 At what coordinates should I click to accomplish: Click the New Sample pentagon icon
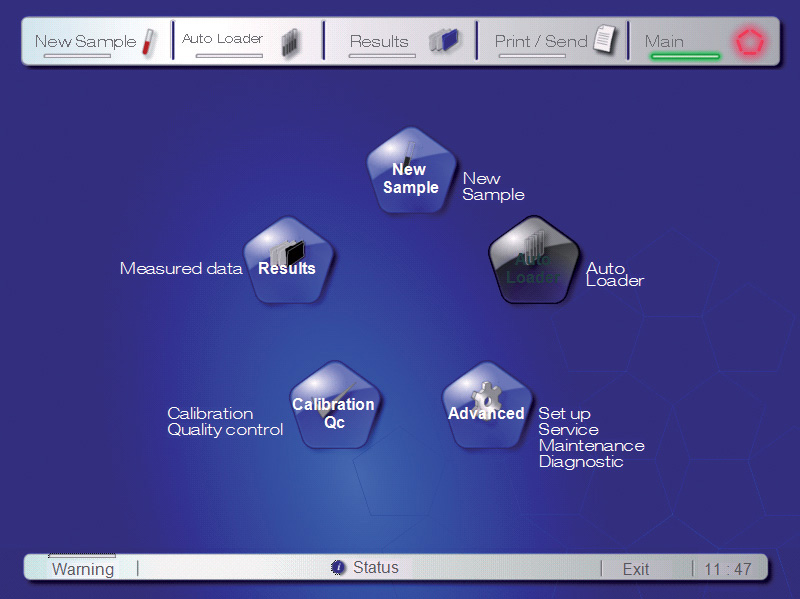[x=411, y=171]
